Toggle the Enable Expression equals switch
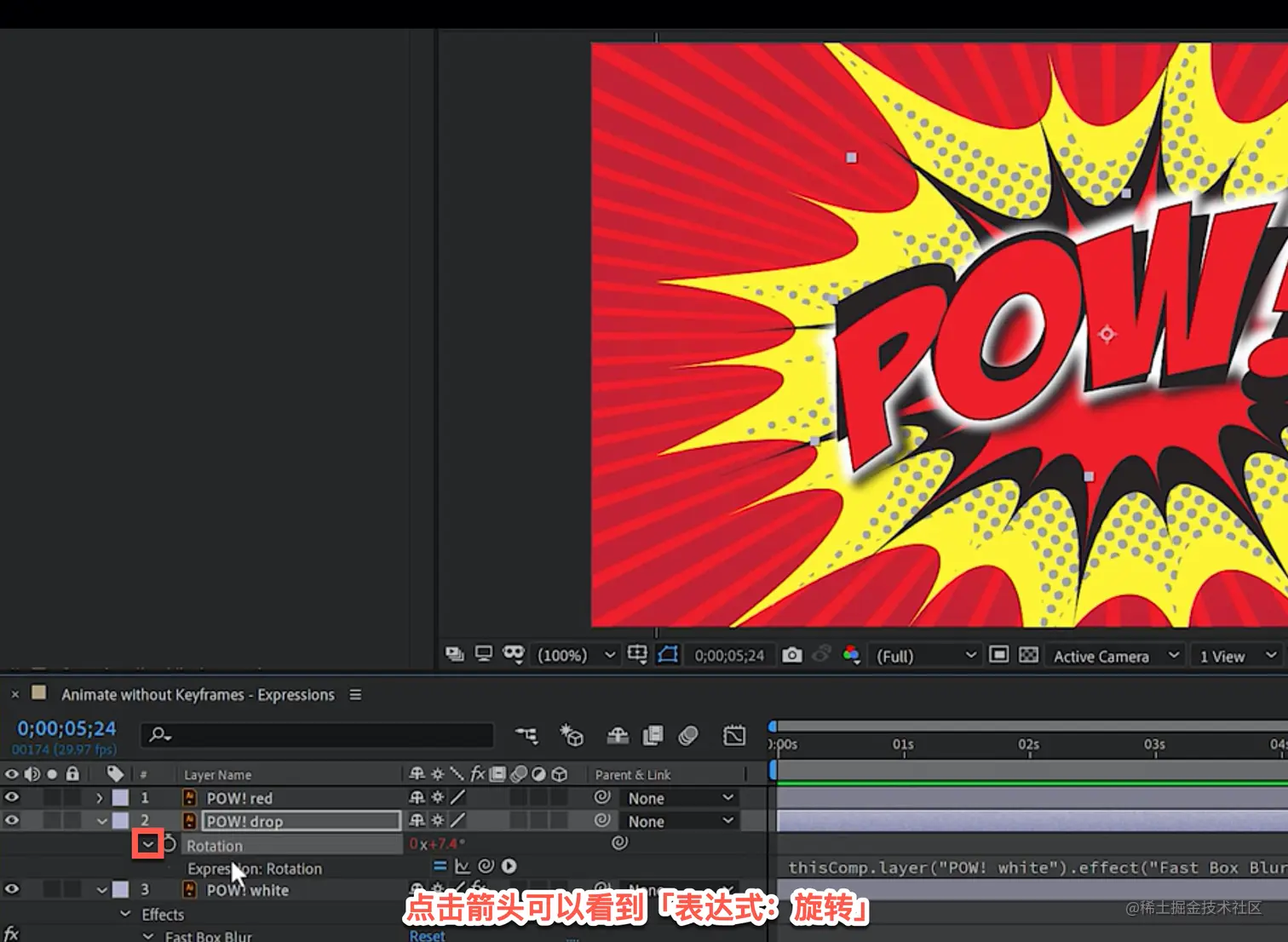 pyautogui.click(x=440, y=866)
